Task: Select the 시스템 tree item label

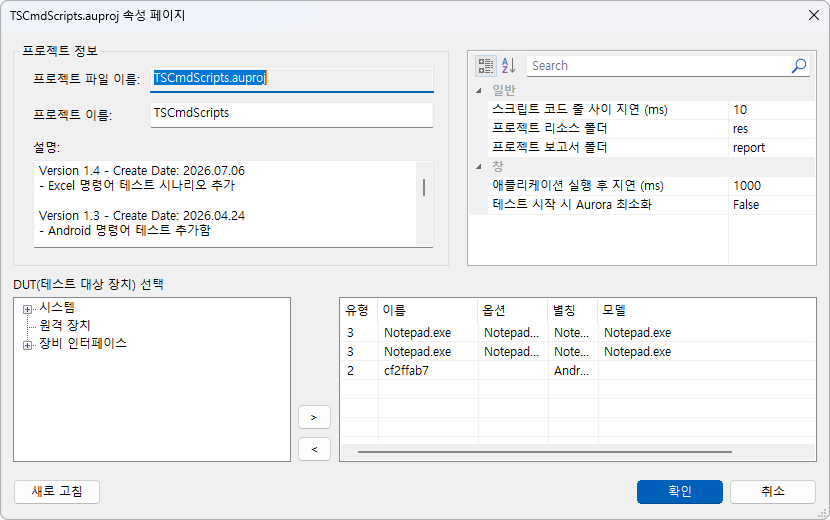Action: tap(57, 307)
